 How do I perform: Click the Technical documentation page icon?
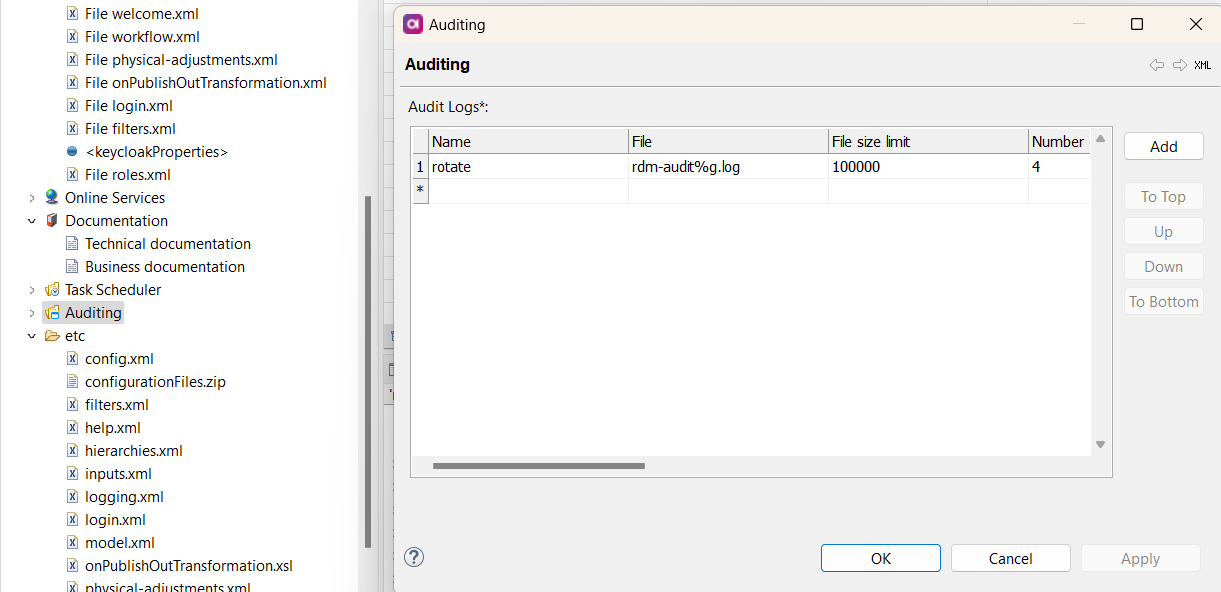click(72, 243)
